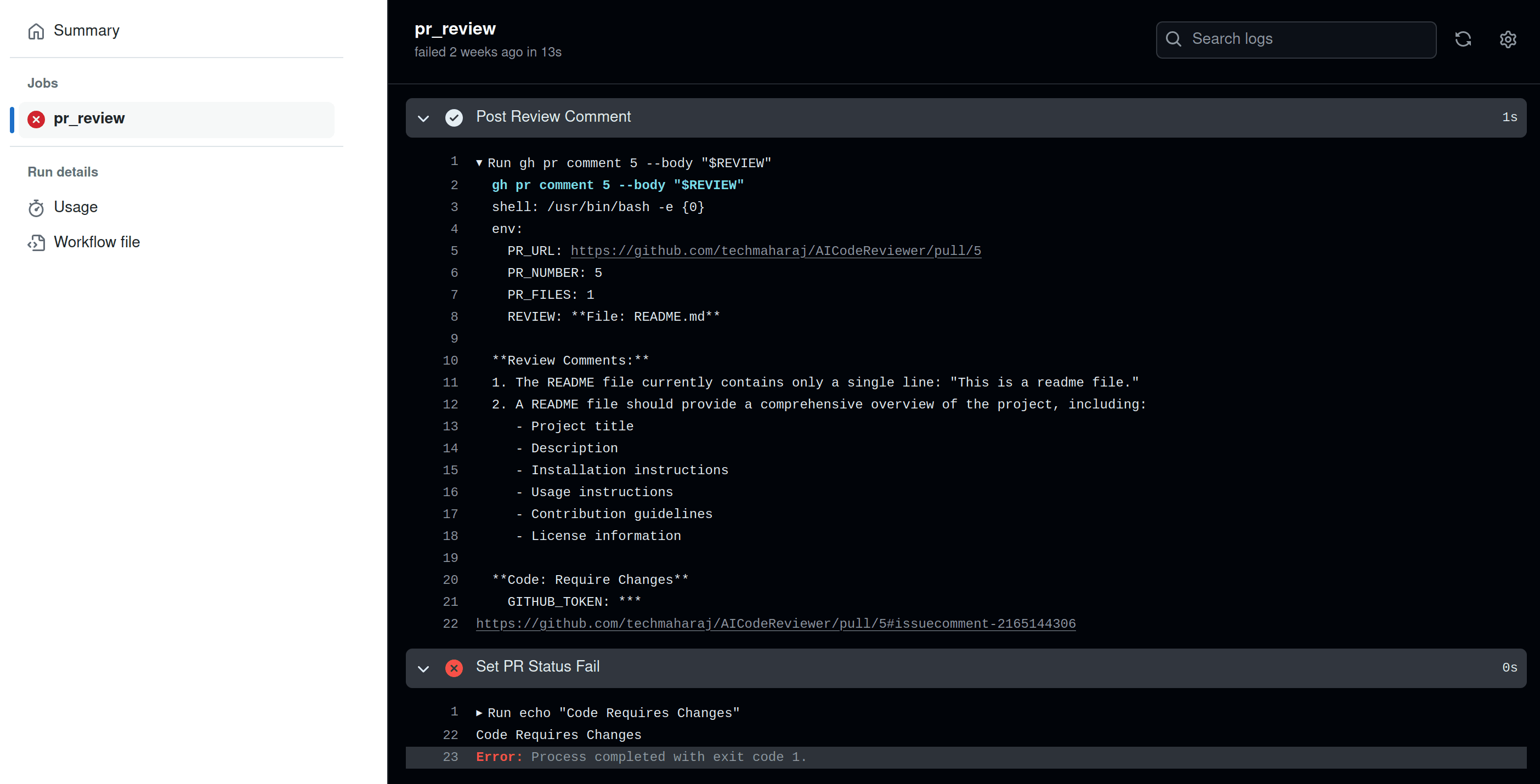1540x784 pixels.
Task: Click line number 11 in the log
Action: pyautogui.click(x=450, y=383)
